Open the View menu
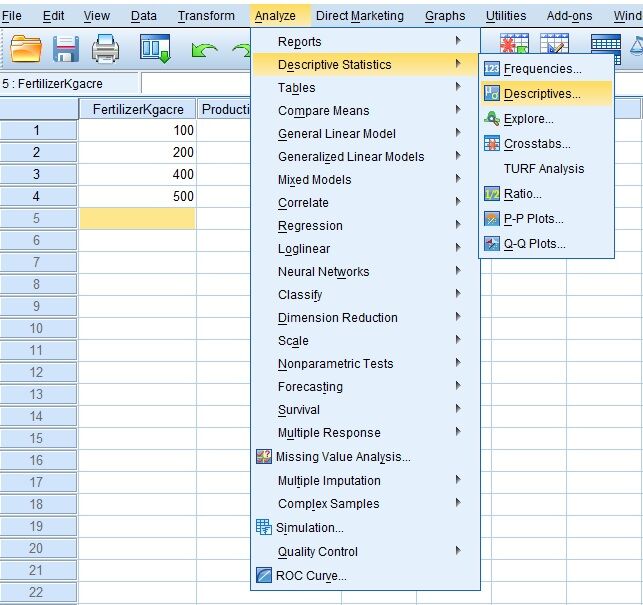The height and width of the screenshot is (605, 643). [x=96, y=16]
